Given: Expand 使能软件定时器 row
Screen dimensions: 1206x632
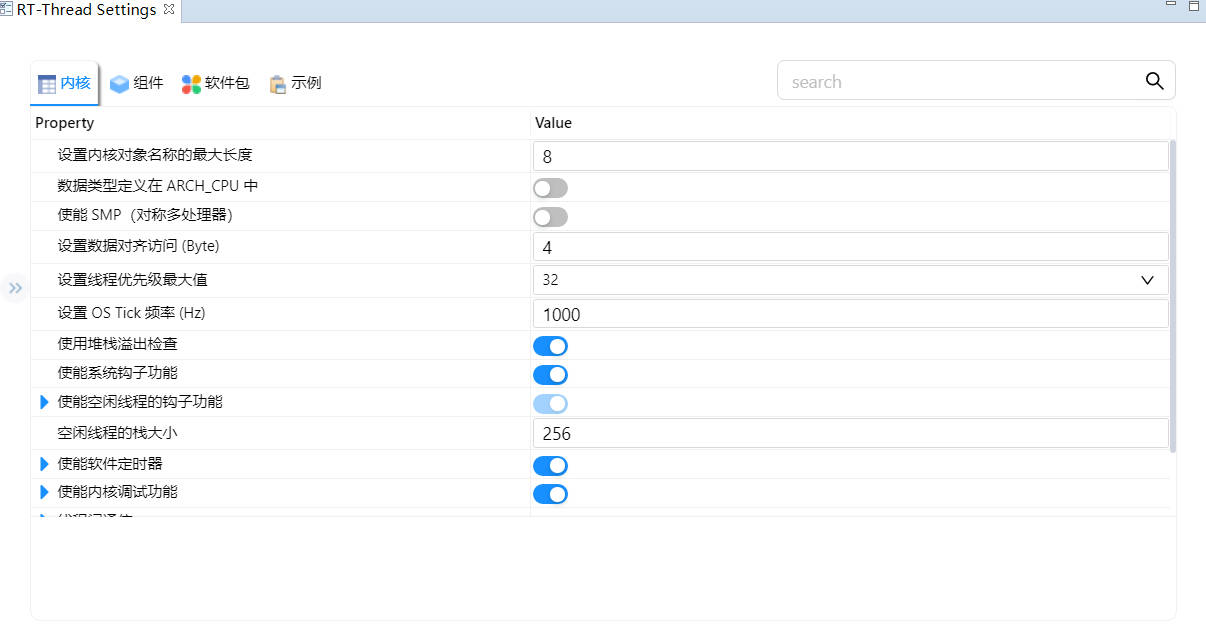Looking at the screenshot, I should (44, 464).
